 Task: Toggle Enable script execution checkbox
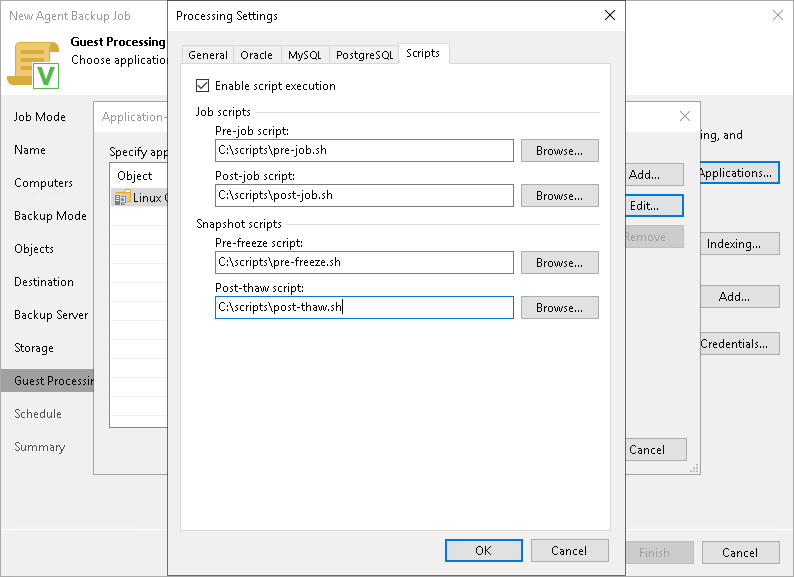coord(203,86)
